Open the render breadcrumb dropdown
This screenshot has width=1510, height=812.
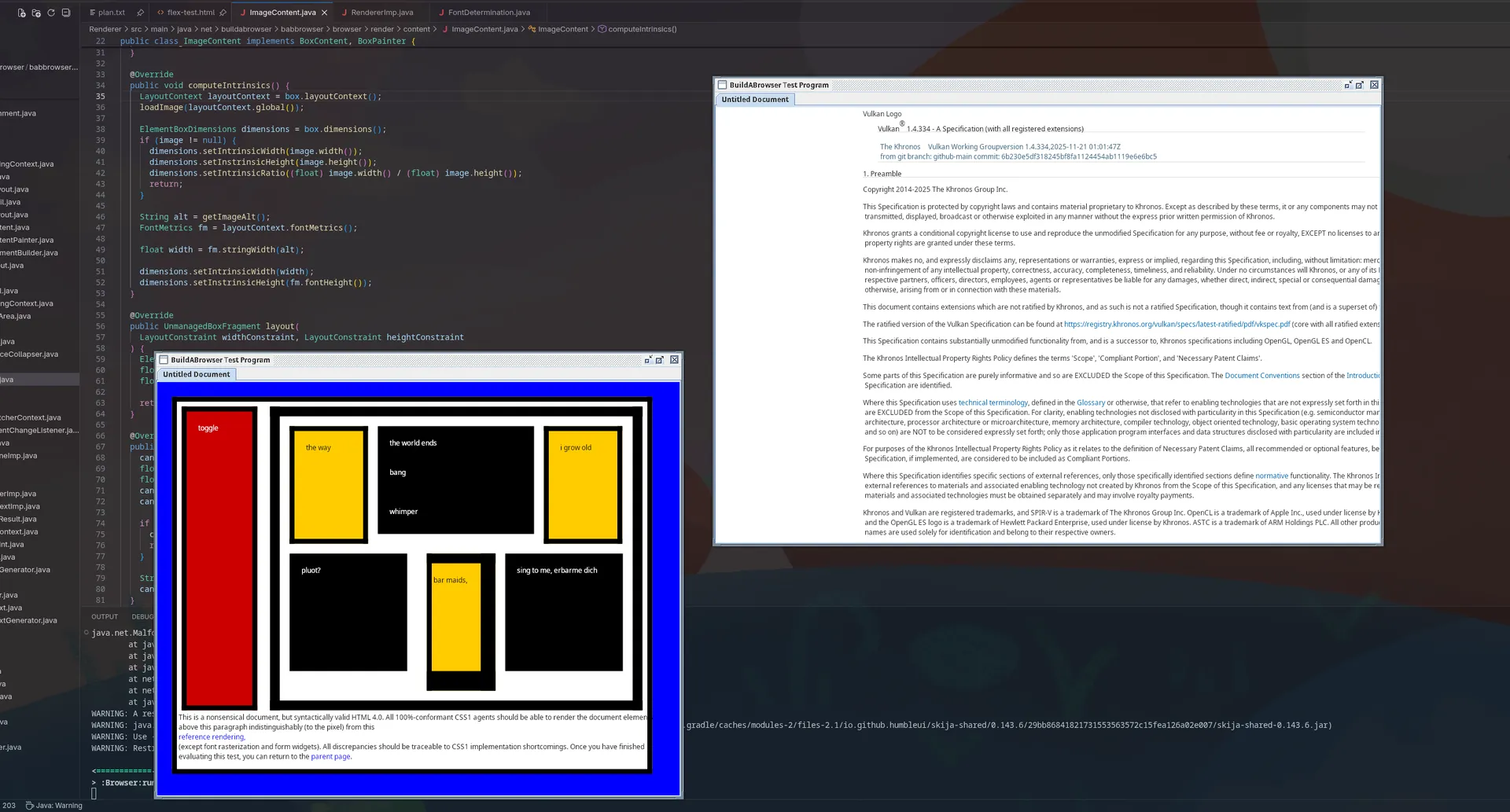382,29
